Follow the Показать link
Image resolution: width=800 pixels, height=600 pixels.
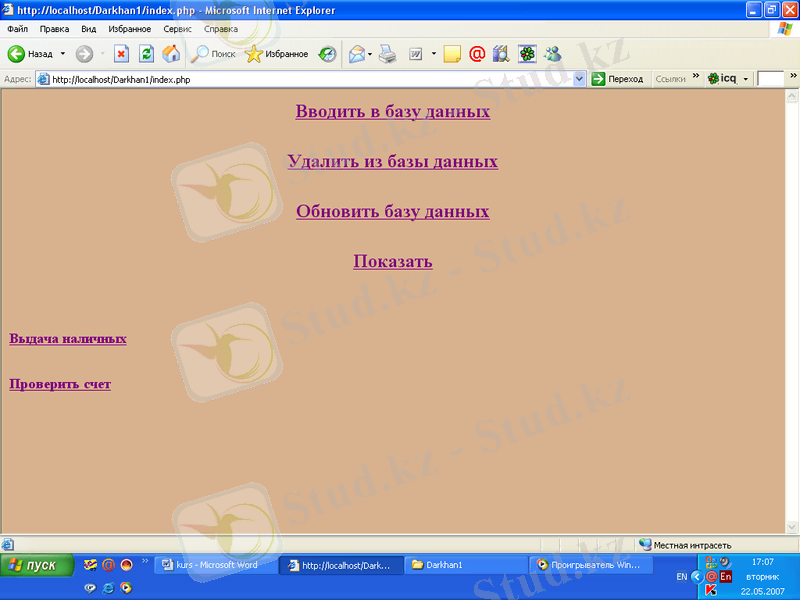click(393, 261)
